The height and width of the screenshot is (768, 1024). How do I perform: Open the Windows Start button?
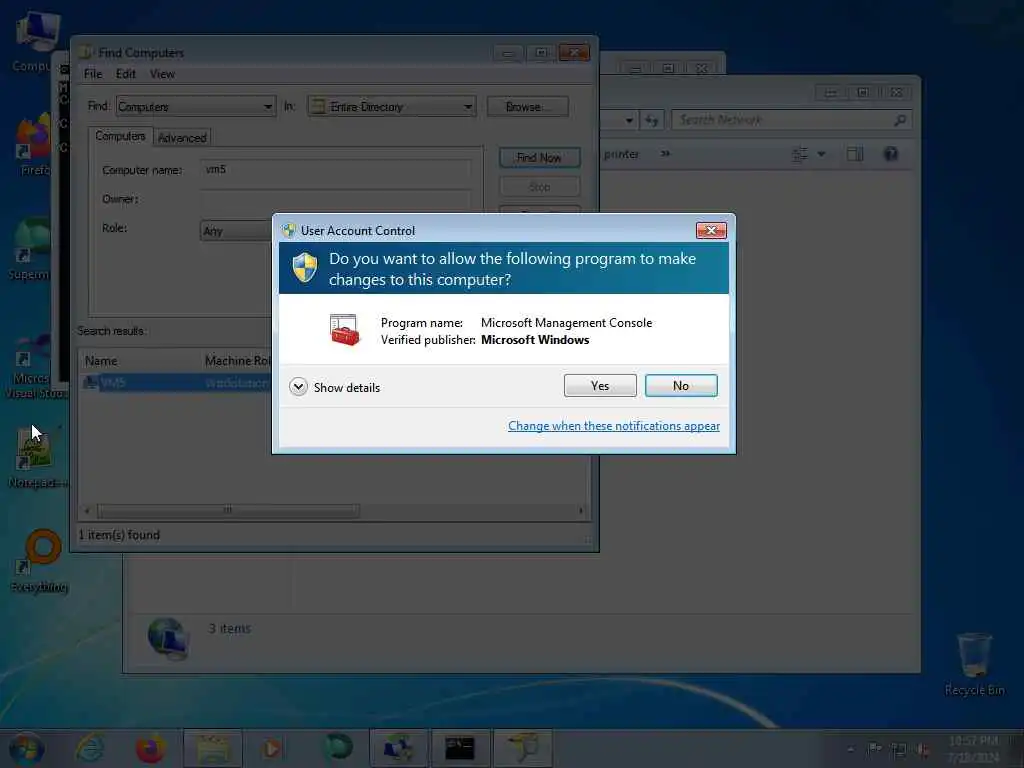coord(26,748)
